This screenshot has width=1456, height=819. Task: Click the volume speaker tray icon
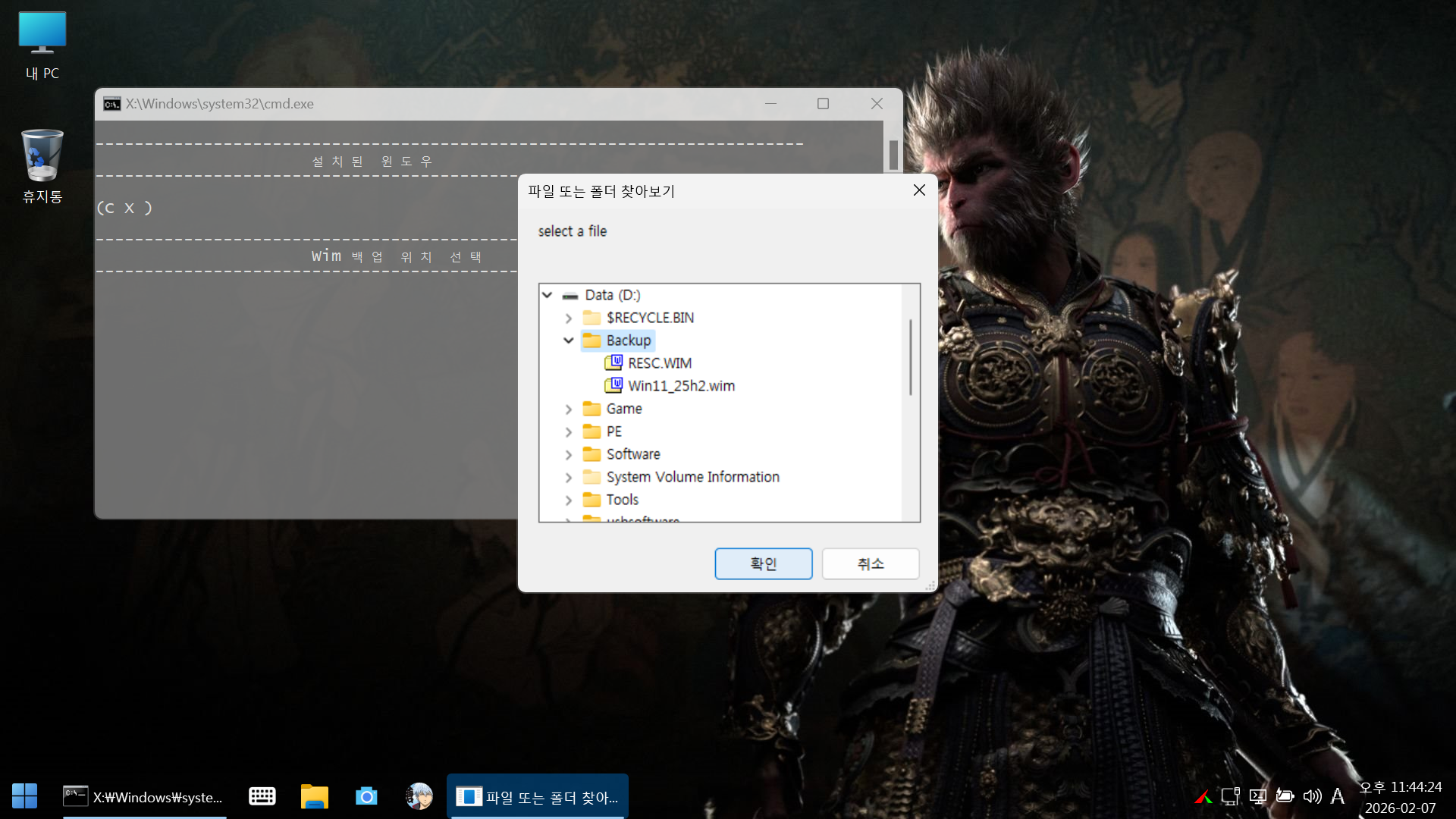pyautogui.click(x=1311, y=796)
